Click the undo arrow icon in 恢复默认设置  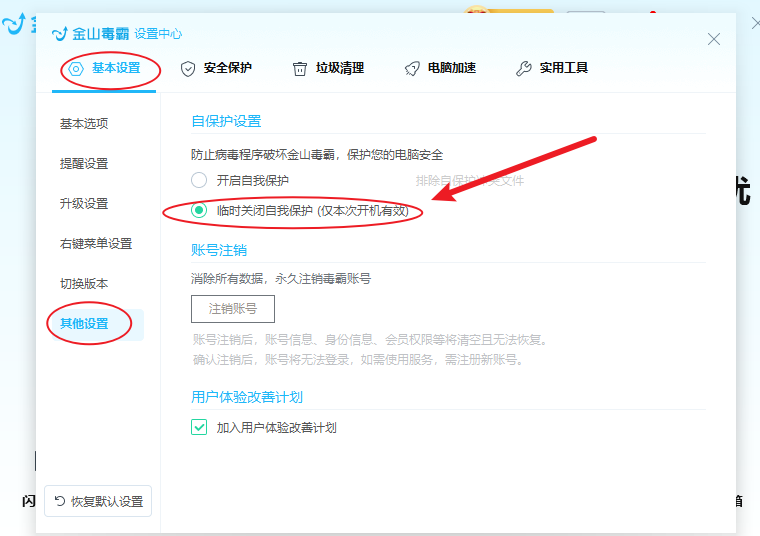(x=60, y=501)
